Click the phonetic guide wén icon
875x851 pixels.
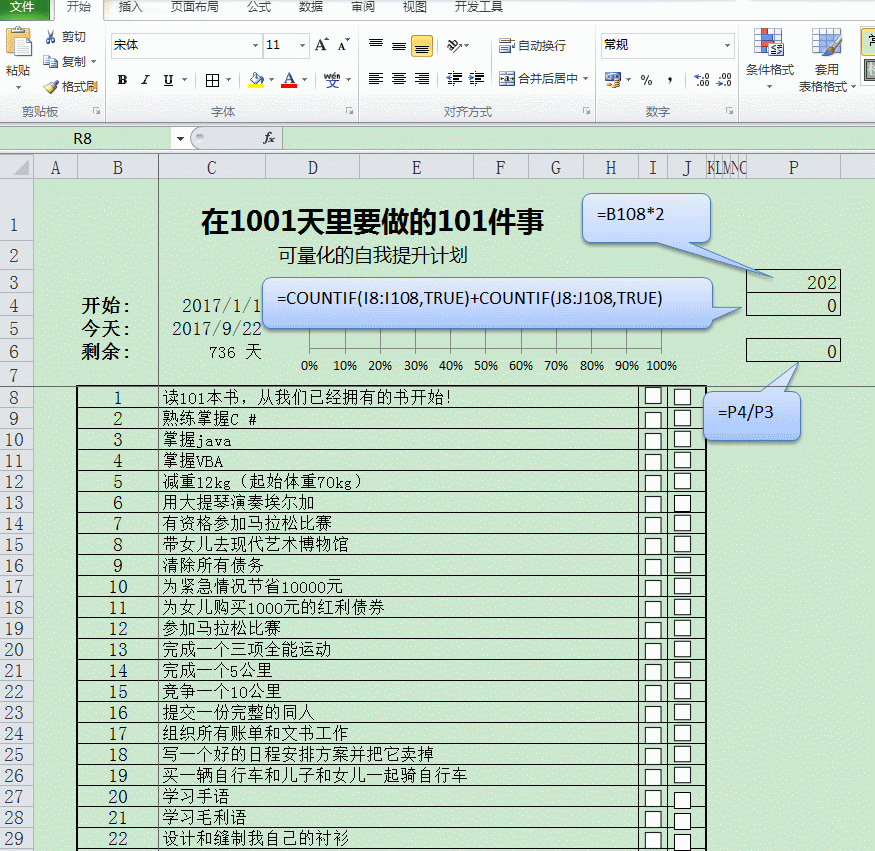[332, 80]
